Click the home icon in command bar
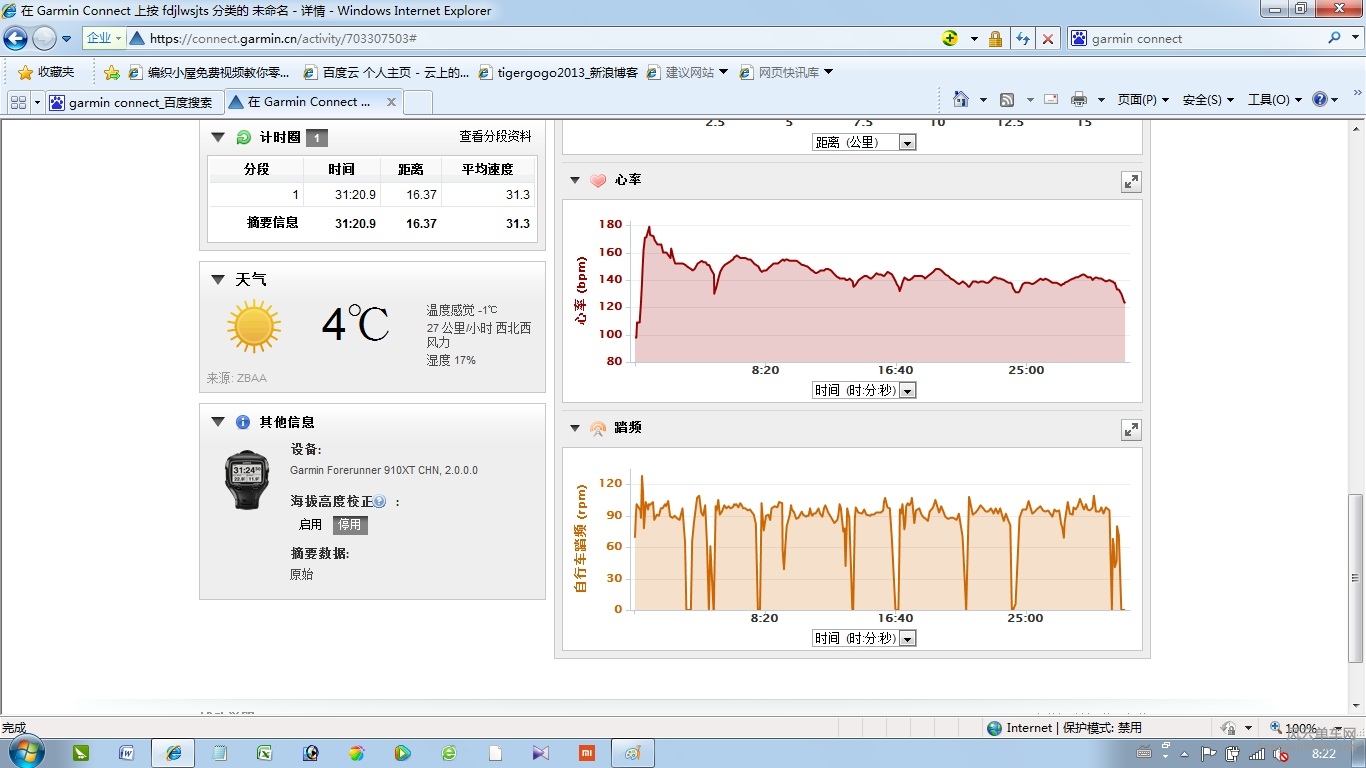Viewport: 1366px width, 768px height. (x=961, y=100)
